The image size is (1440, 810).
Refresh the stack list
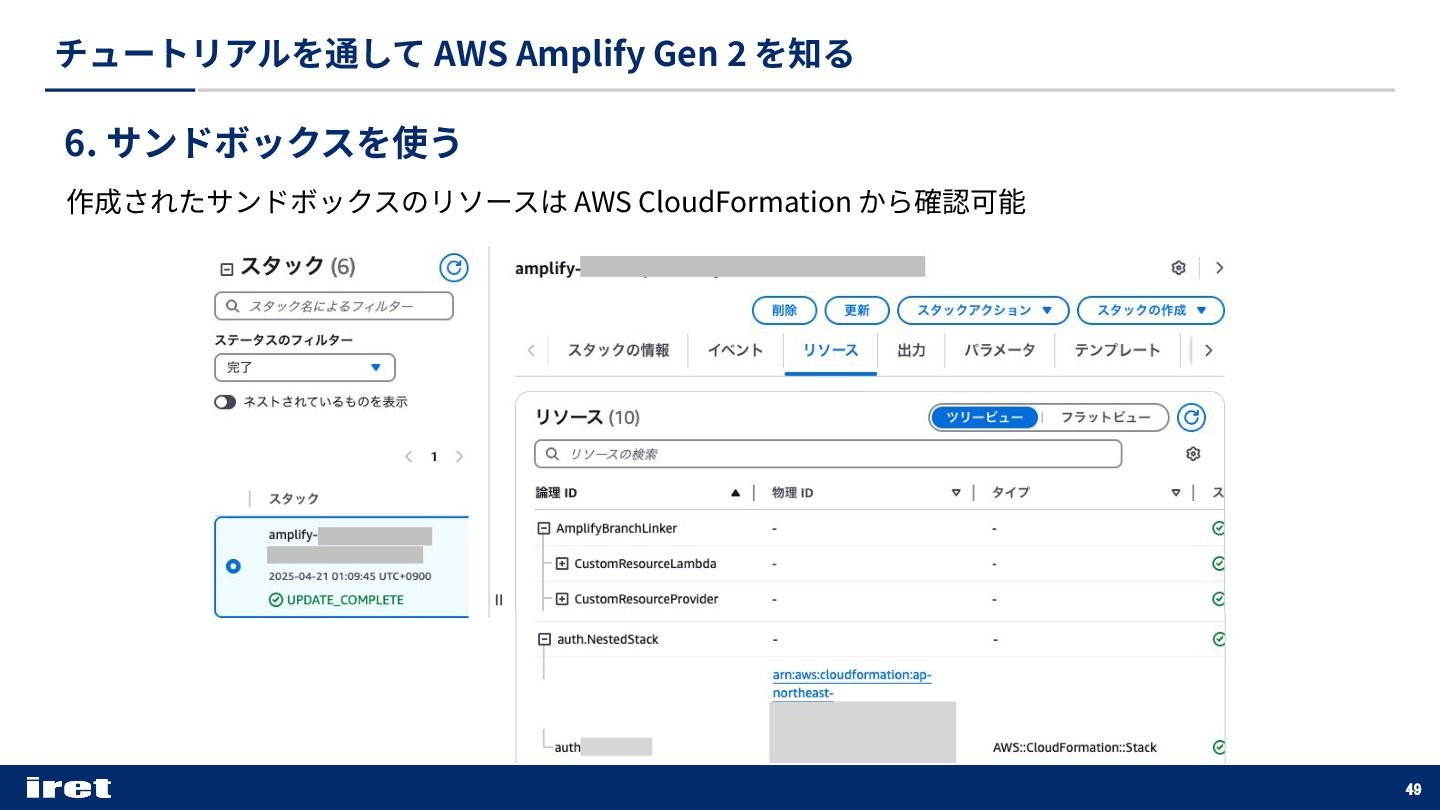coord(454,267)
